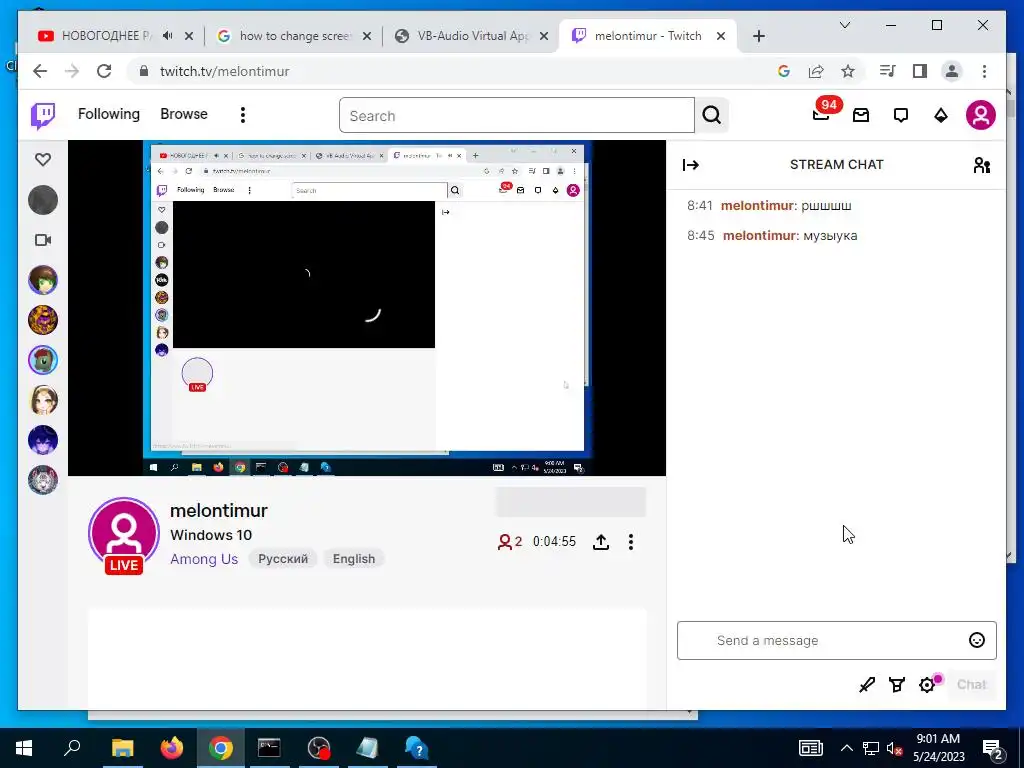Open a new Chrome tab
This screenshot has height=768, width=1024.
click(758, 36)
